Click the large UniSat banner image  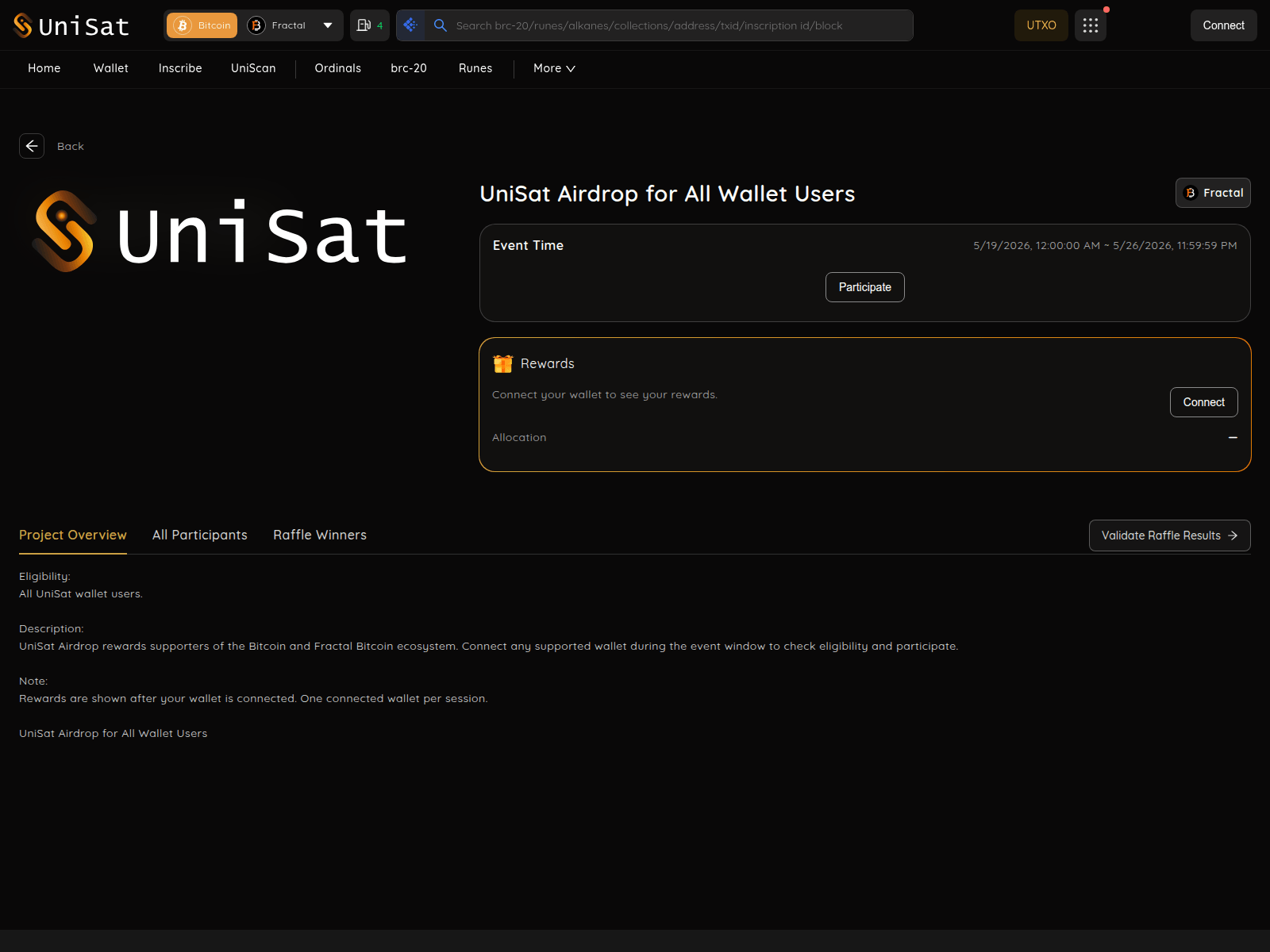(222, 232)
